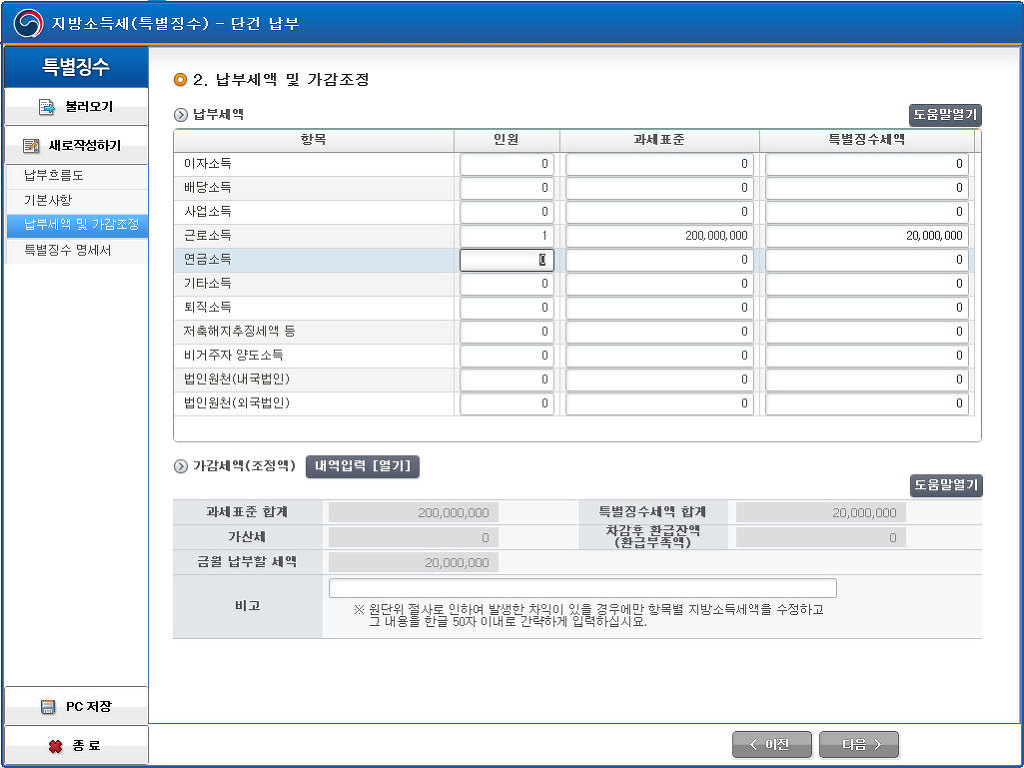Select 납부세액 및 가감조정 sidebar item
Screen dimensions: 1024x768
point(81,225)
